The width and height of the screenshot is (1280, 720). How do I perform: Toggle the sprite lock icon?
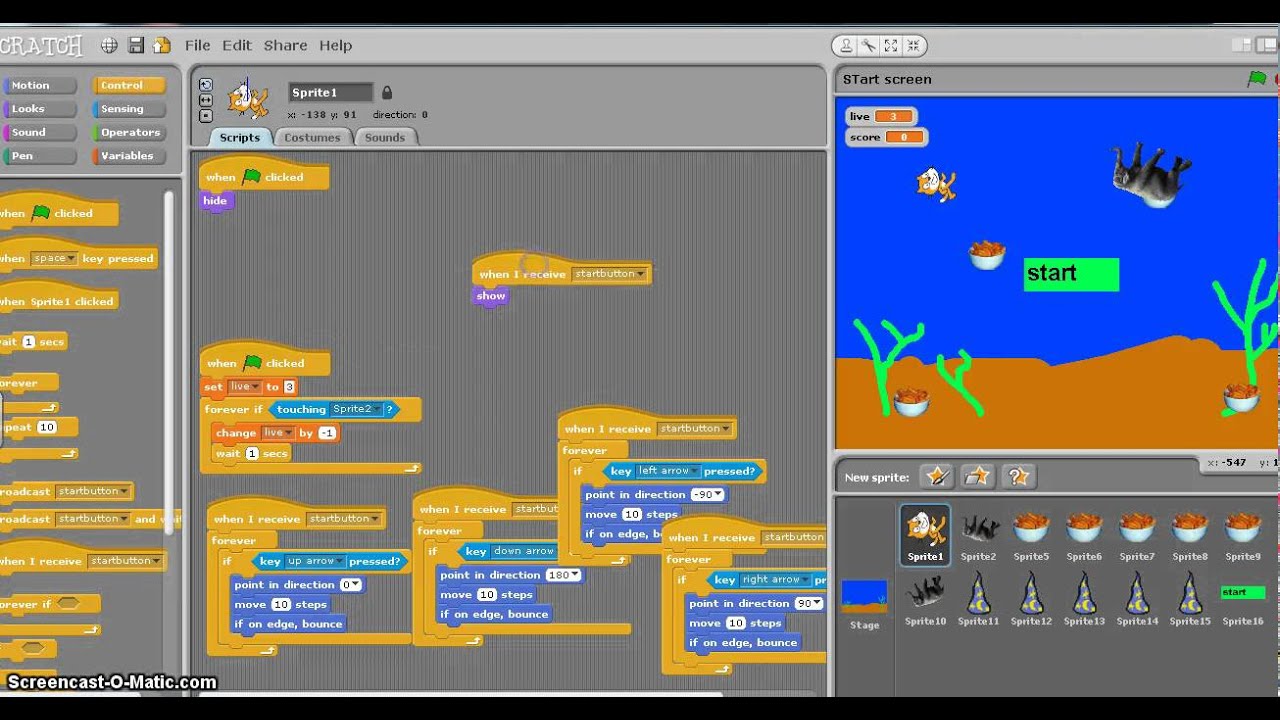pyautogui.click(x=387, y=93)
